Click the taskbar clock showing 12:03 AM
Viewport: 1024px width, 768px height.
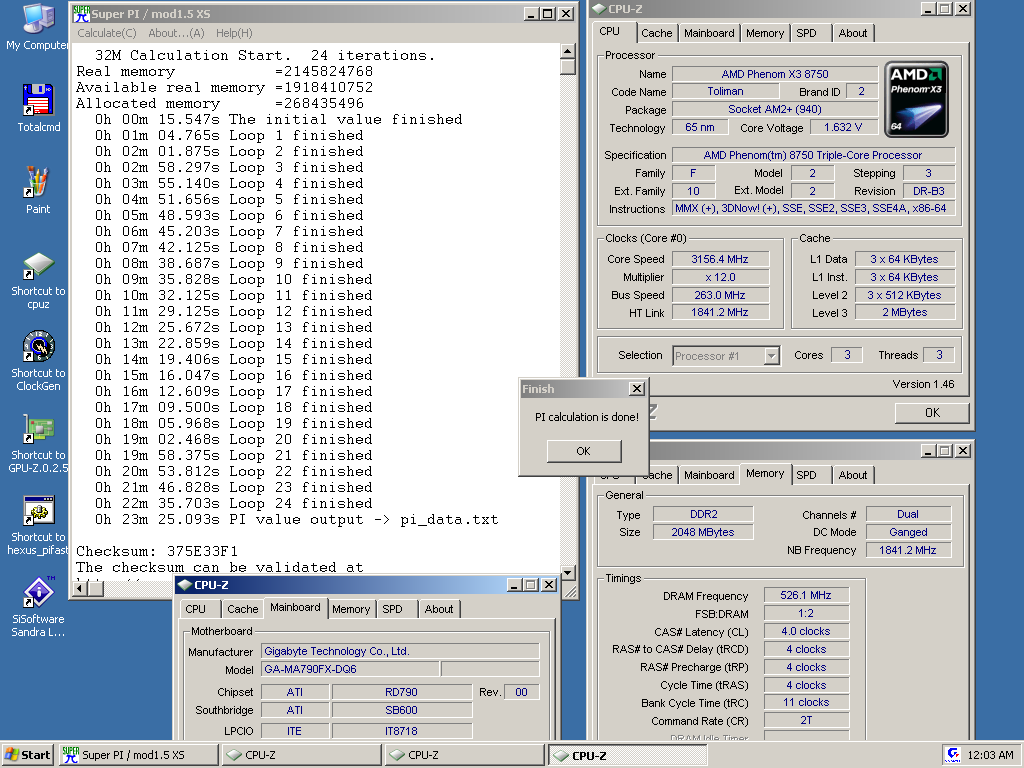coord(990,755)
